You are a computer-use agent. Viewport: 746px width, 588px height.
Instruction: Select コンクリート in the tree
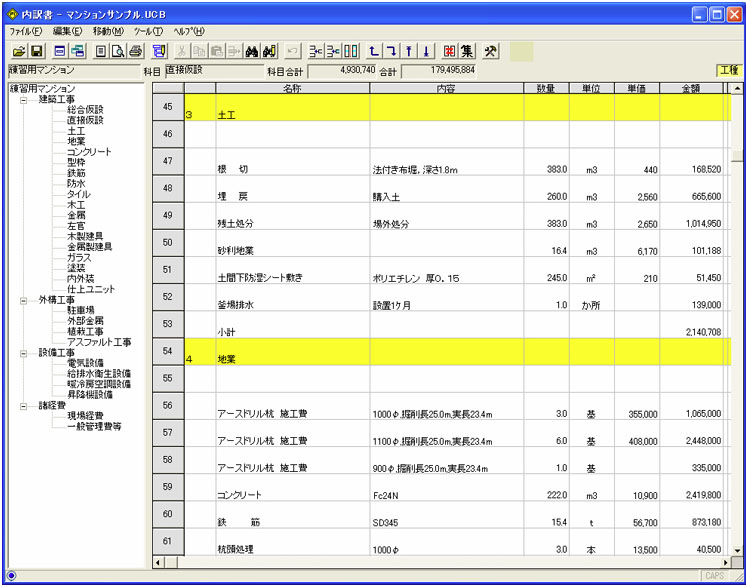[x=89, y=152]
